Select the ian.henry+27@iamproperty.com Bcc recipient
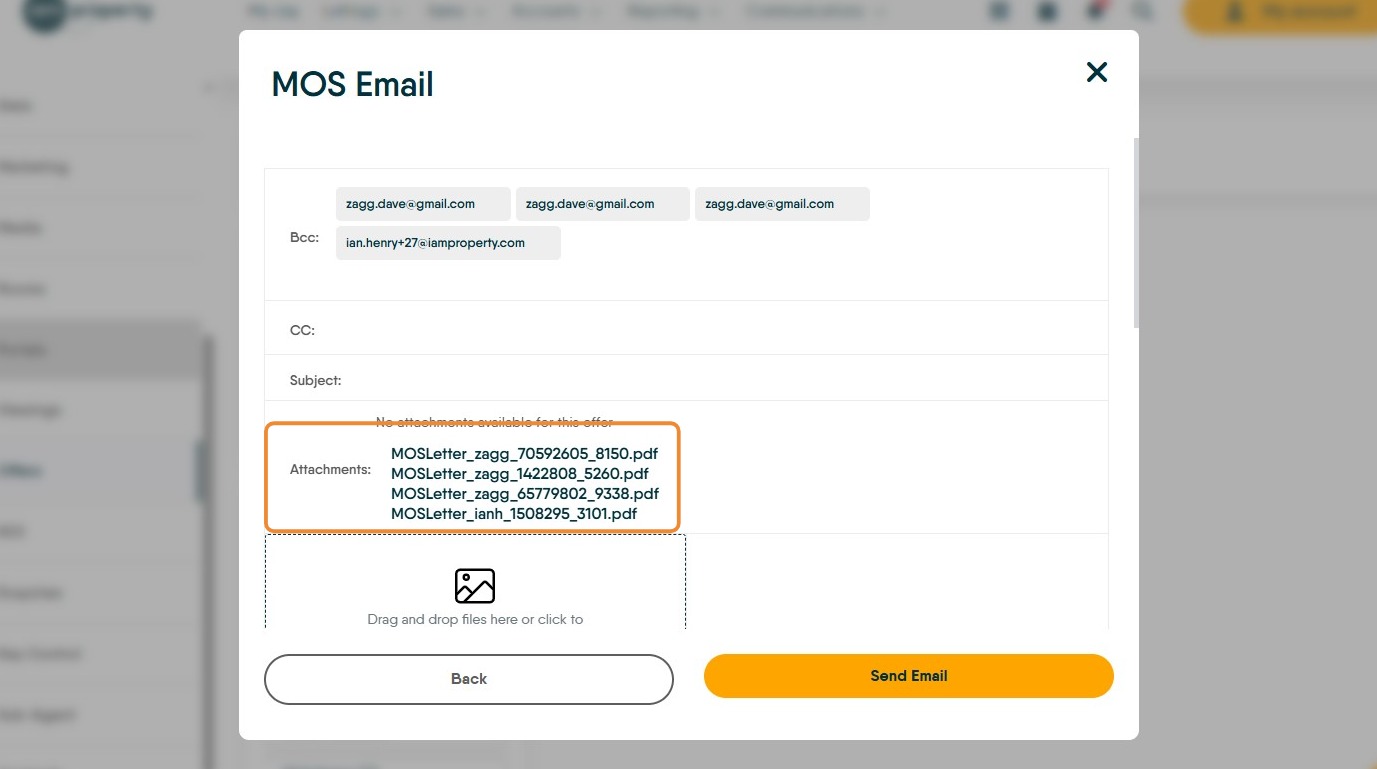This screenshot has height=769, width=1377. [447, 243]
